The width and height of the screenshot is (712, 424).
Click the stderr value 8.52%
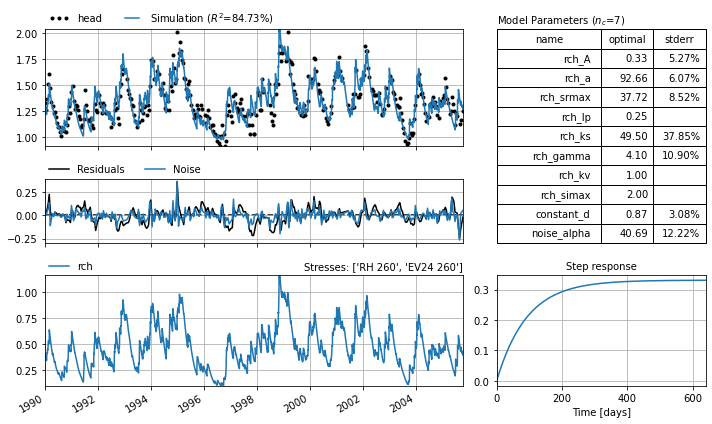point(684,97)
